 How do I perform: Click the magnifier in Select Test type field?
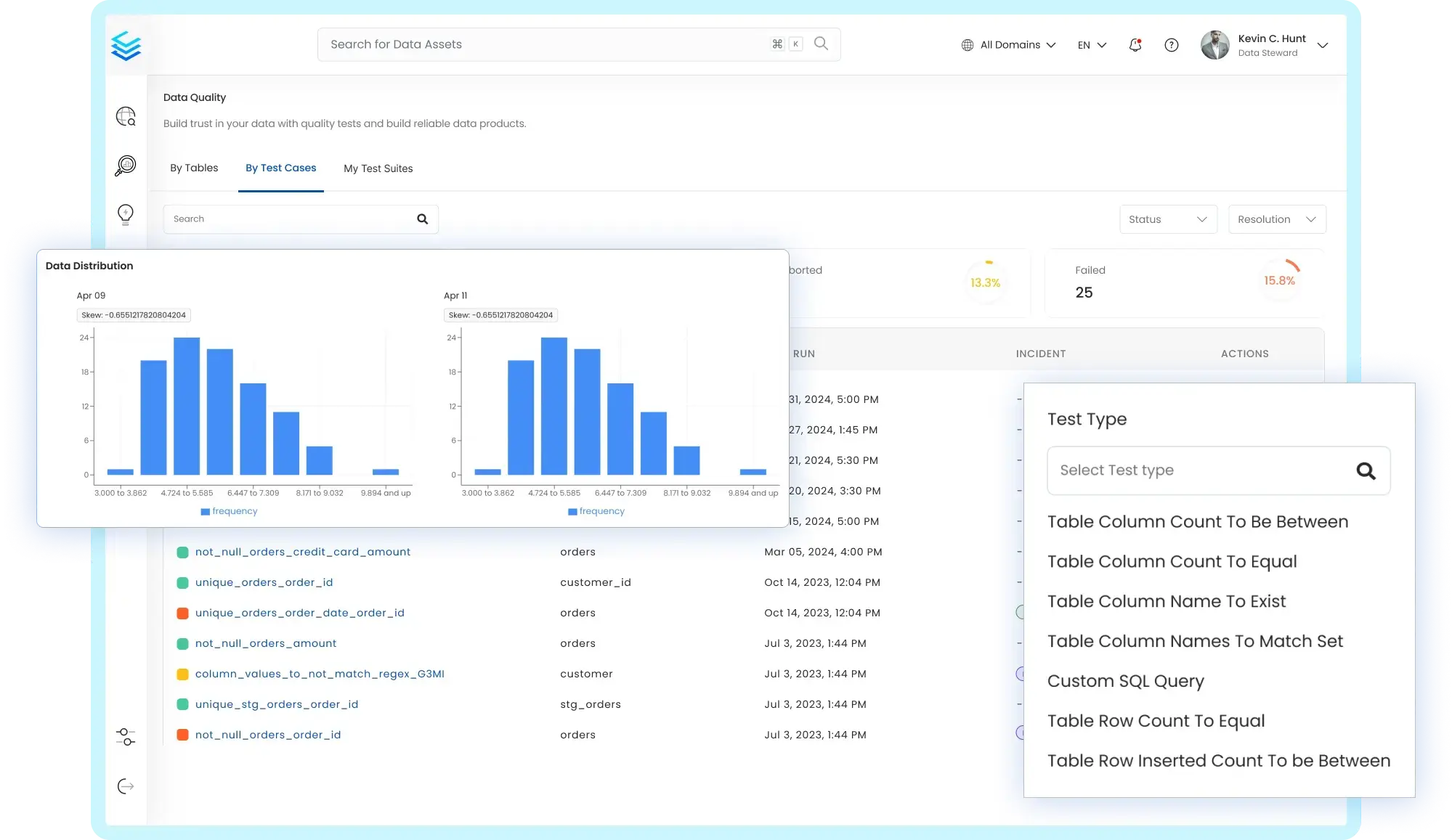pos(1366,471)
